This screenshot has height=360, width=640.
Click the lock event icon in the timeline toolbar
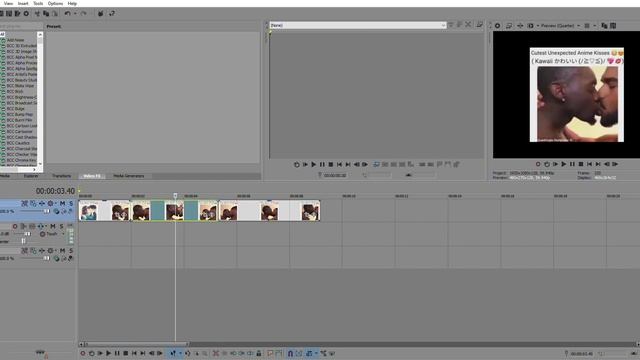(259, 353)
